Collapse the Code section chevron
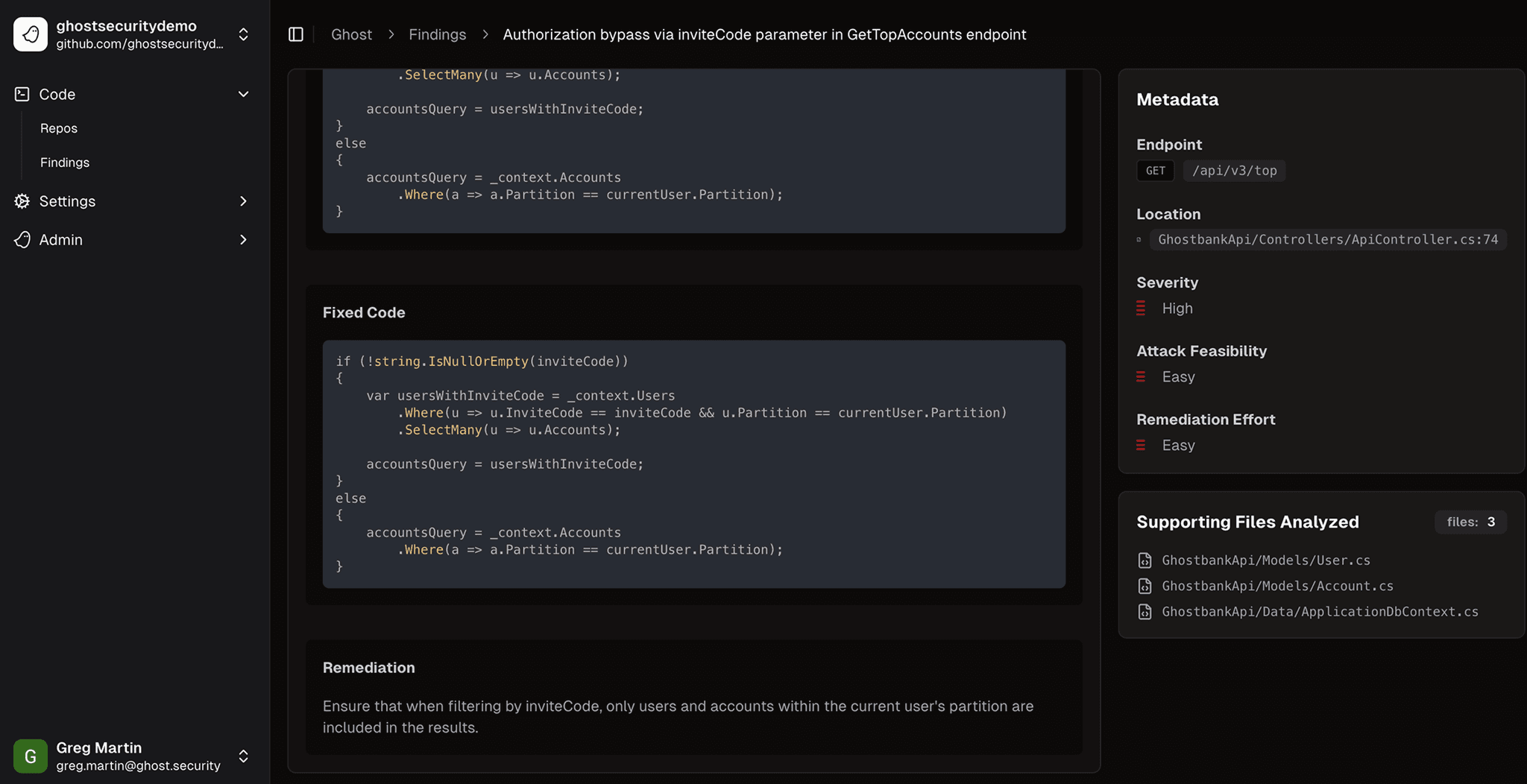Image resolution: width=1527 pixels, height=784 pixels. click(243, 94)
